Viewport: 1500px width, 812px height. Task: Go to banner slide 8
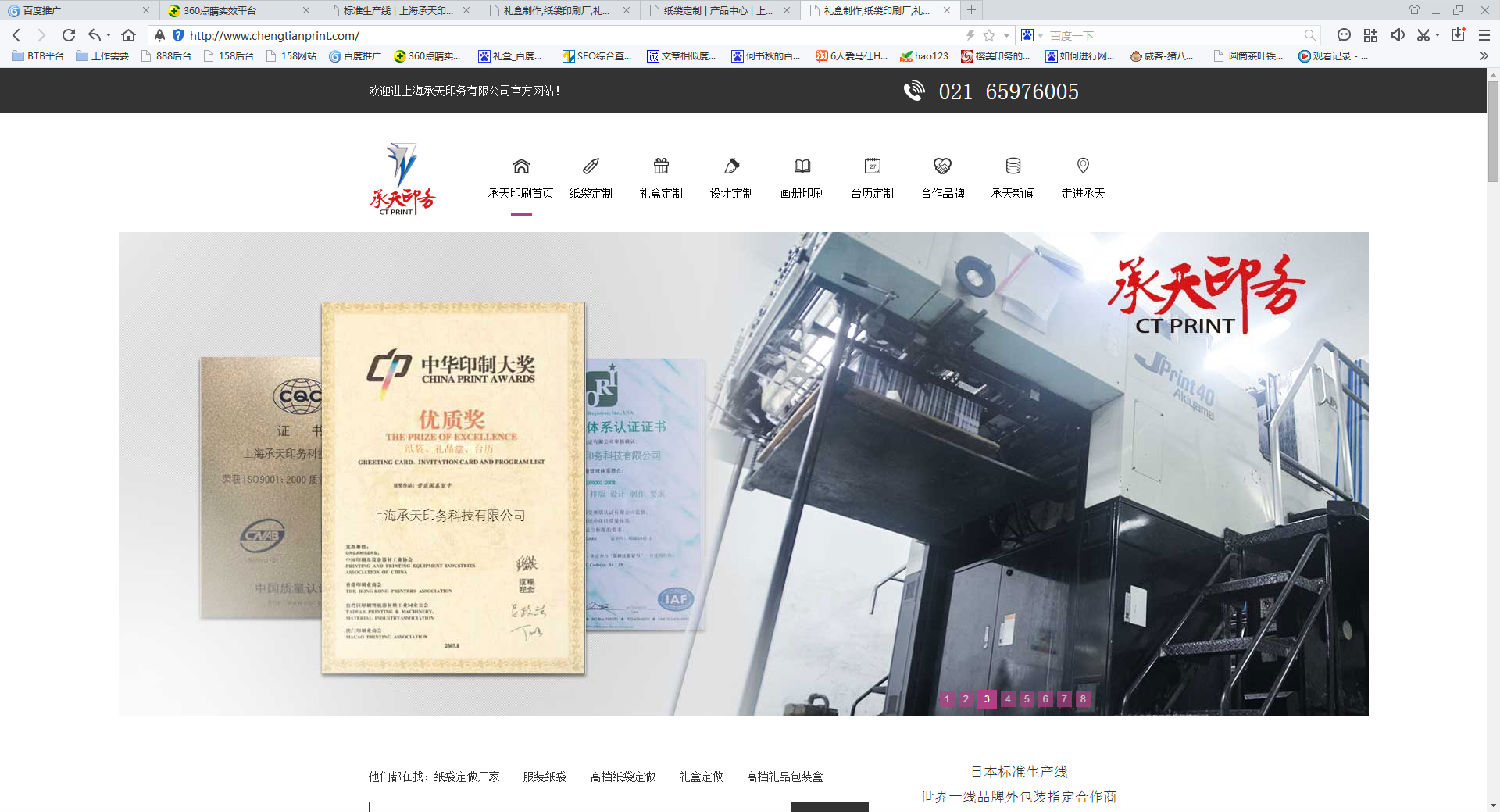coord(1083,699)
